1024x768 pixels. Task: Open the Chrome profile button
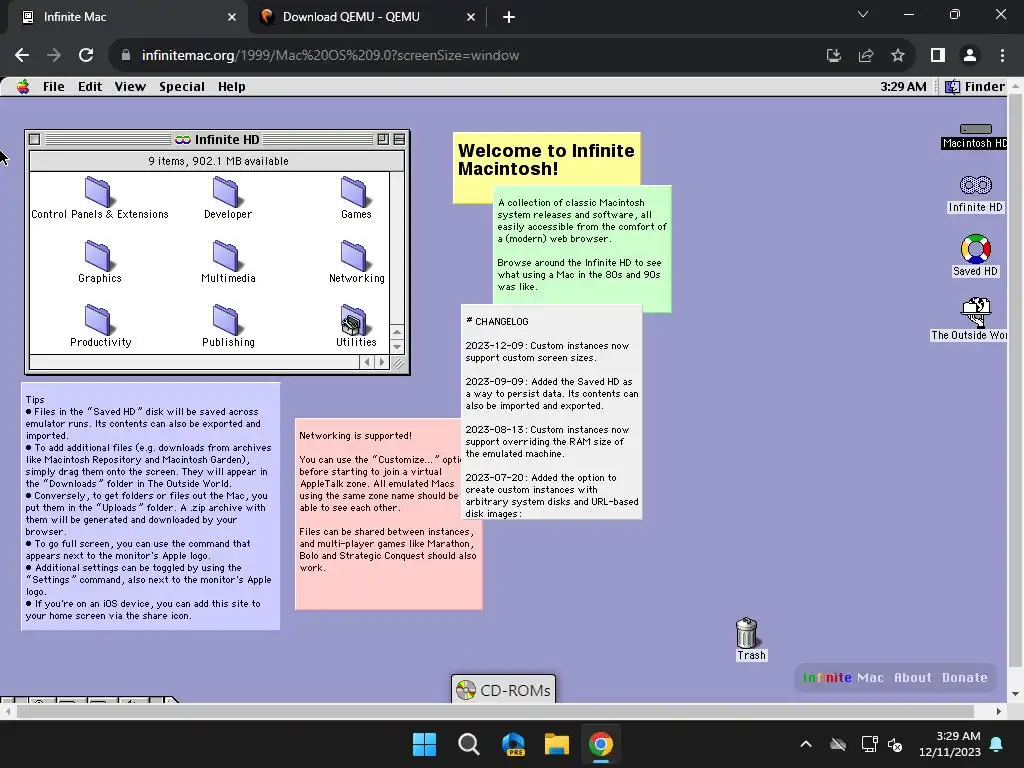(x=970, y=56)
